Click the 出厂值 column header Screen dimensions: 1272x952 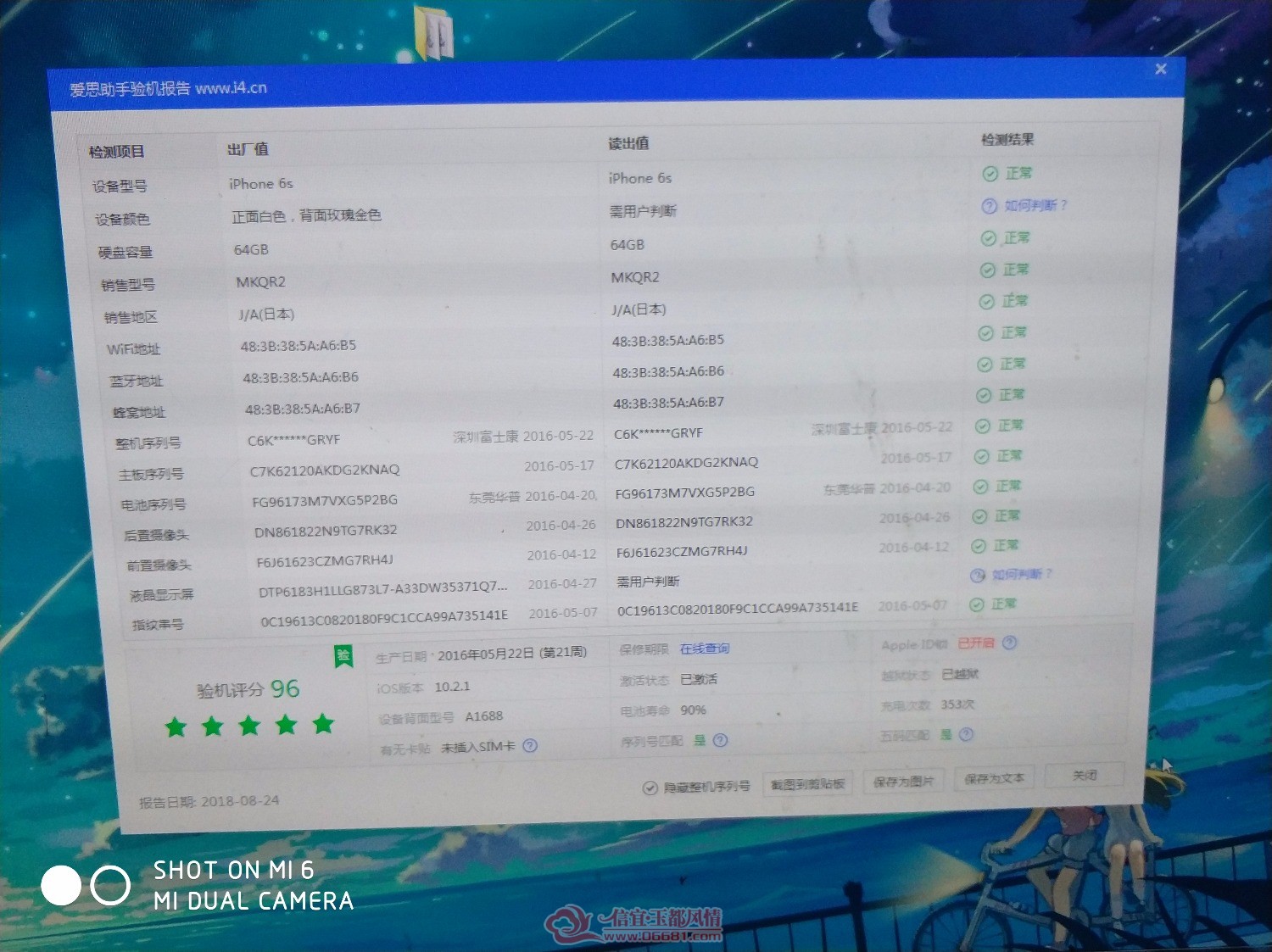248,149
